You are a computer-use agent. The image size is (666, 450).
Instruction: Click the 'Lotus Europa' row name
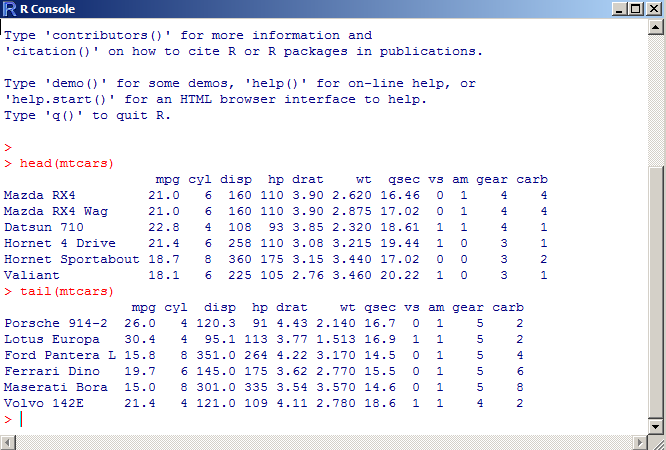click(x=52, y=339)
